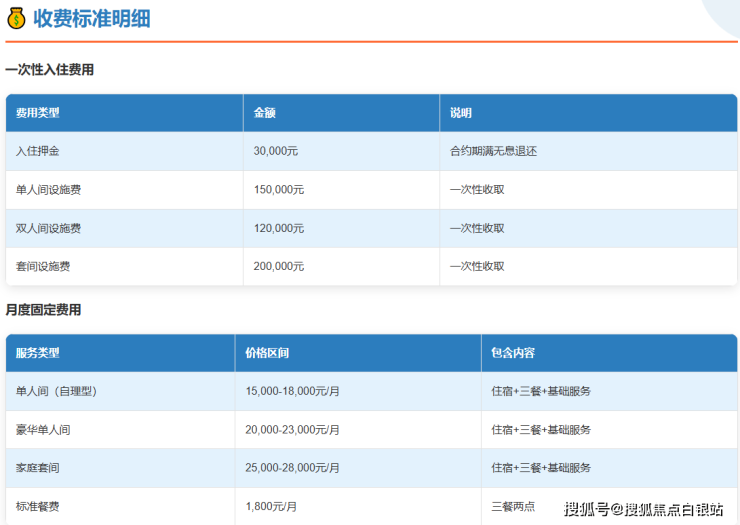Click the 服务类型 column header
Viewport: 740px width, 525px height.
[x=38, y=353]
